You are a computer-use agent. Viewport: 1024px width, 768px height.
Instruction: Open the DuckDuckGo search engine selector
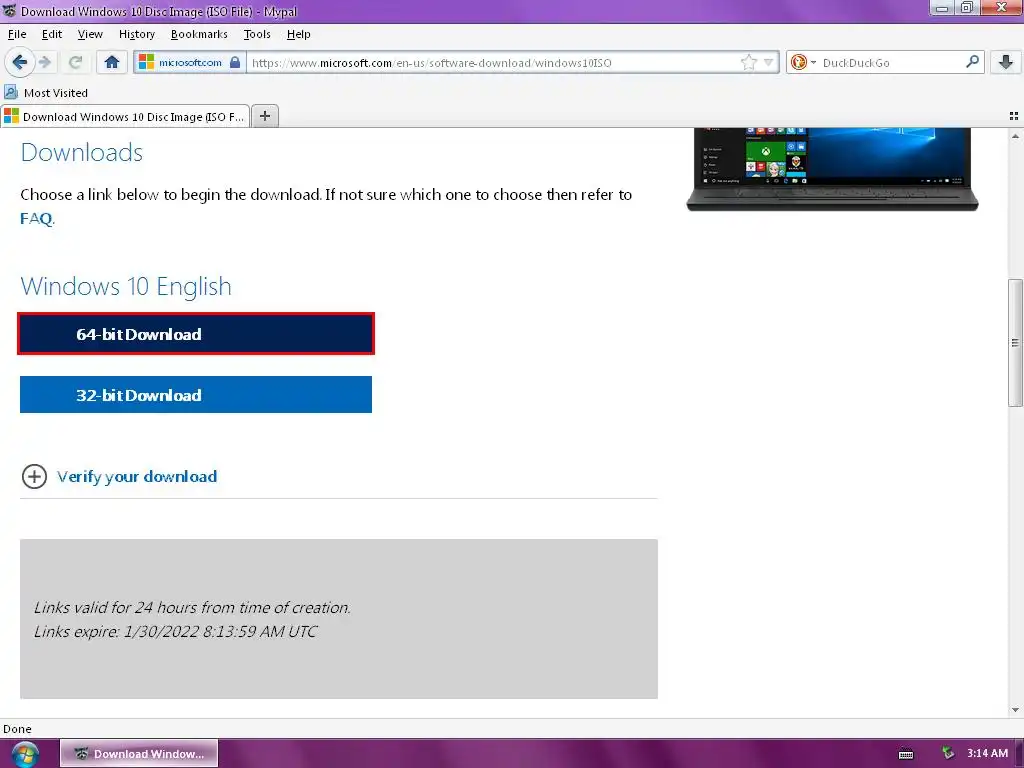coord(803,63)
